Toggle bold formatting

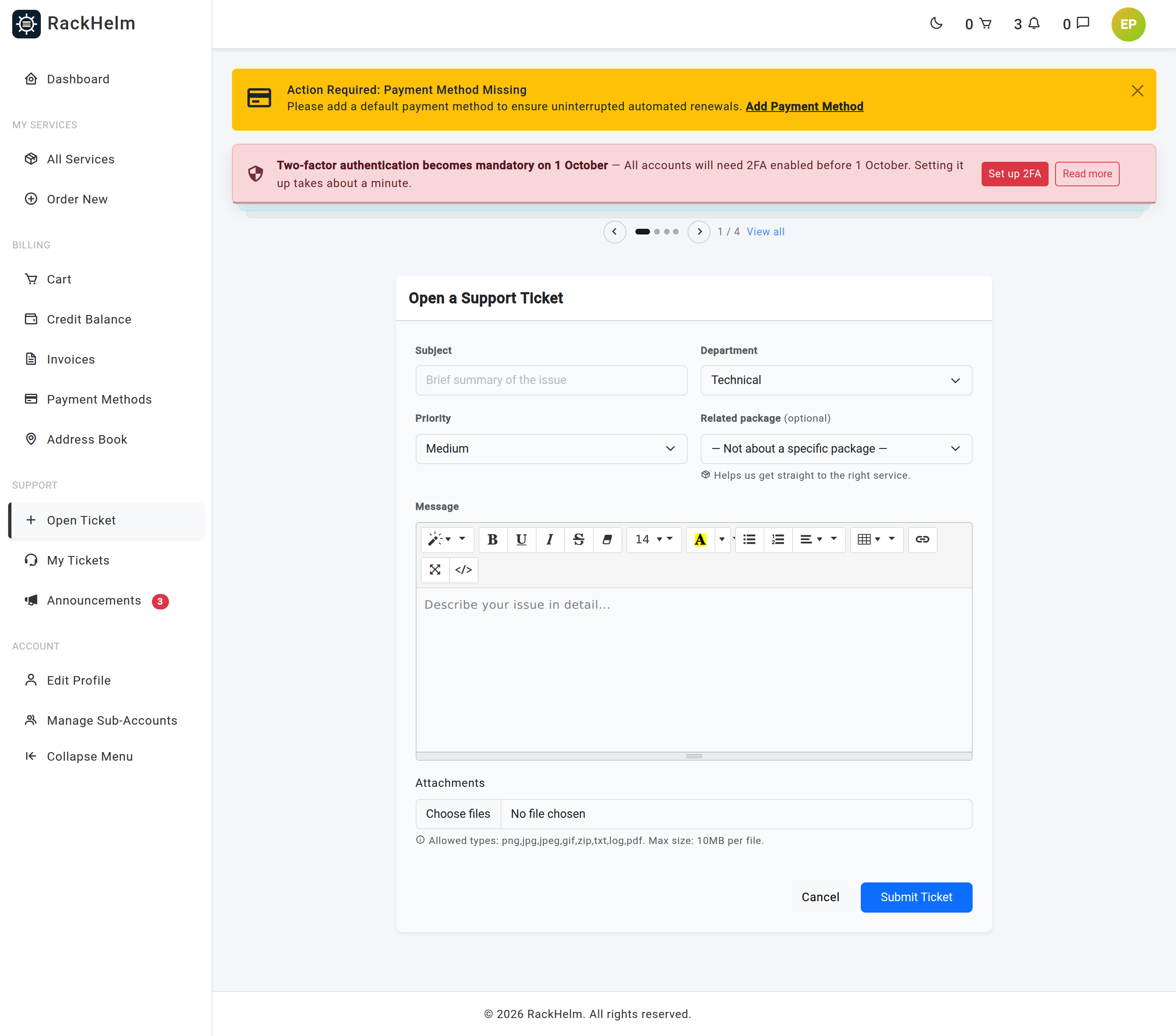(x=492, y=540)
